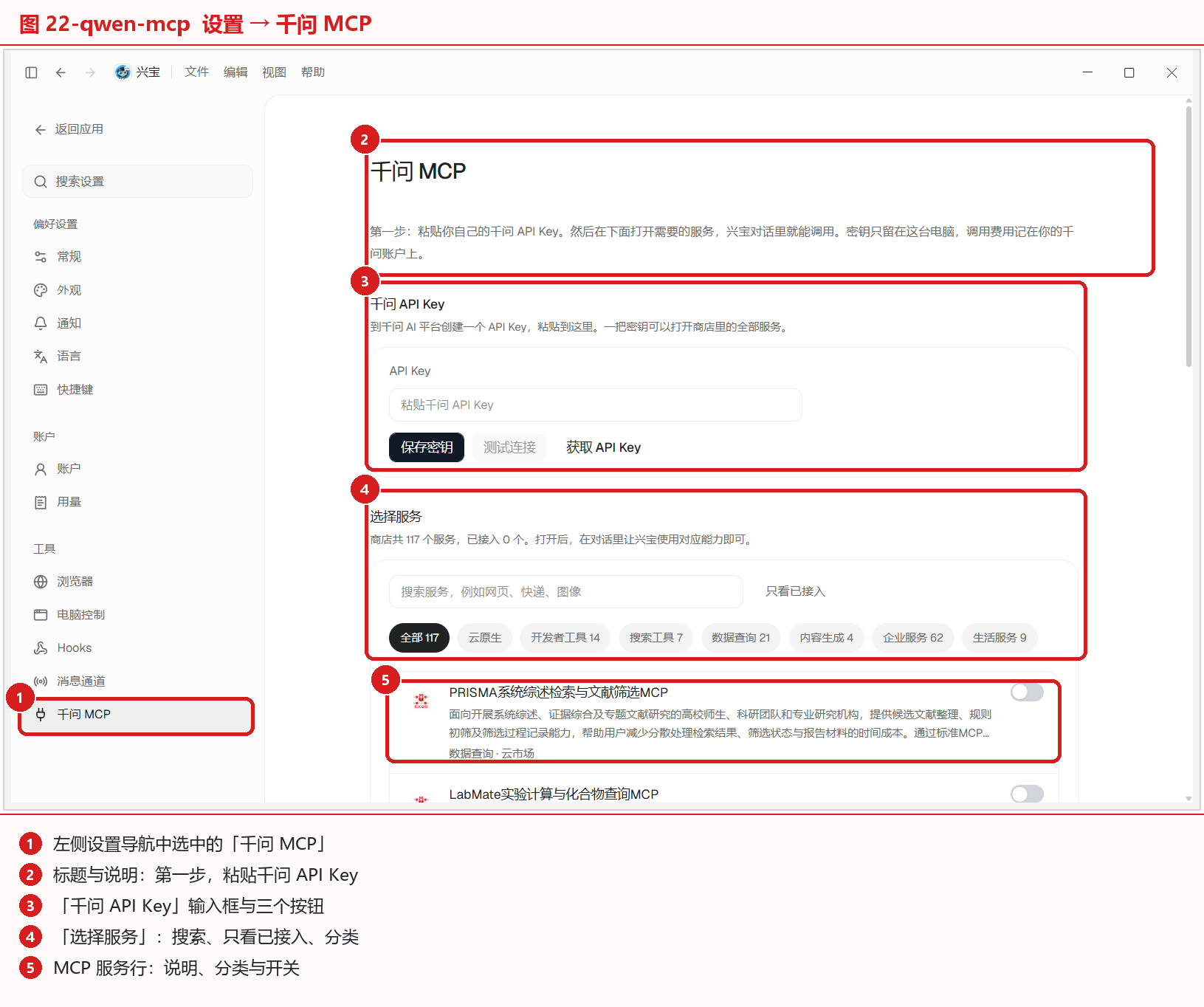Screen dimensions: 1204x1007
Task: Open the 获取 API Key link
Action: click(603, 447)
